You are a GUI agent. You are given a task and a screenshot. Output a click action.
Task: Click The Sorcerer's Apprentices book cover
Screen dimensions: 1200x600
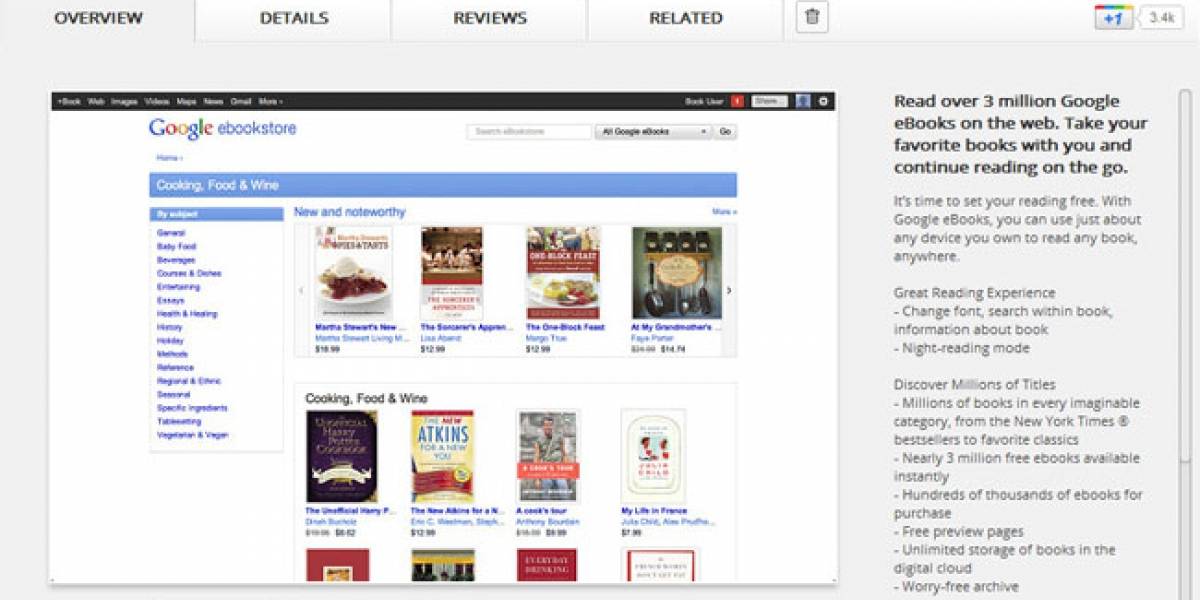pyautogui.click(x=451, y=273)
